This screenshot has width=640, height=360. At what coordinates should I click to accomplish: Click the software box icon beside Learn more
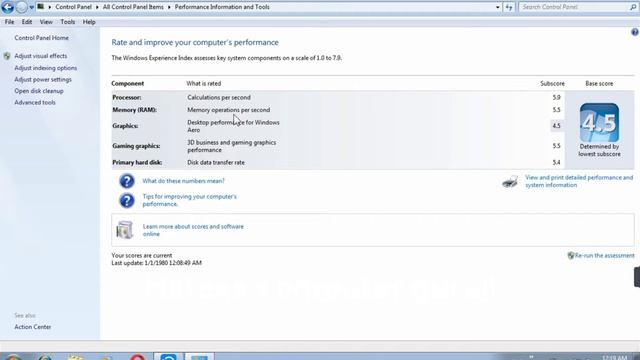(x=124, y=230)
